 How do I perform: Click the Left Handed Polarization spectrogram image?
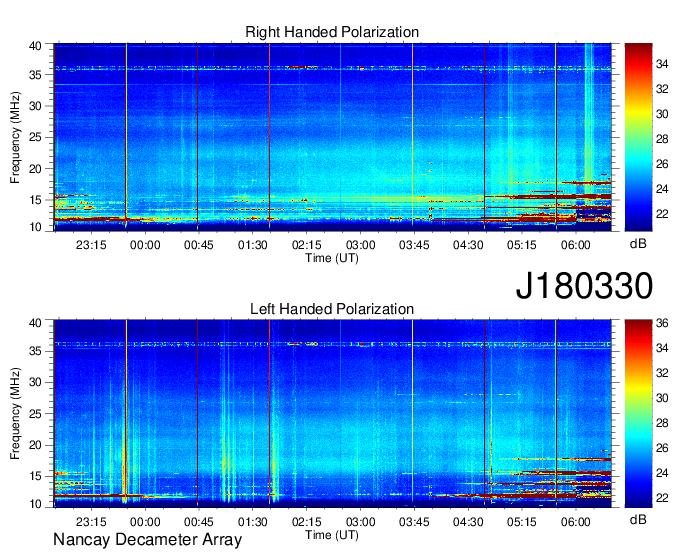(332, 413)
